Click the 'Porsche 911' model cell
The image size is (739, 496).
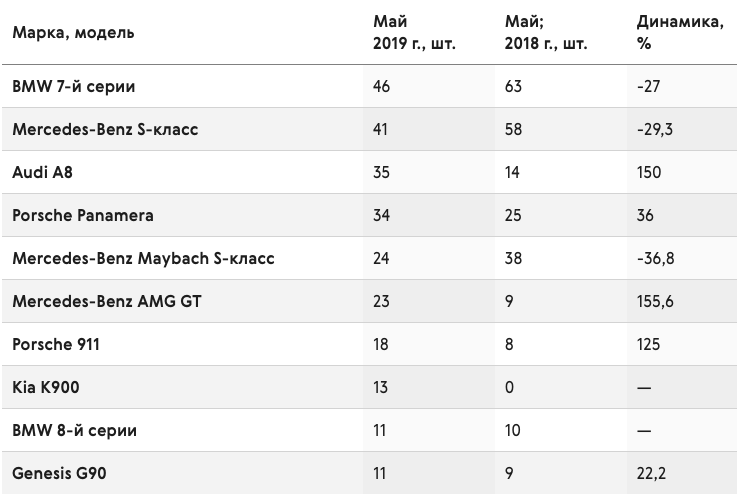56,344
